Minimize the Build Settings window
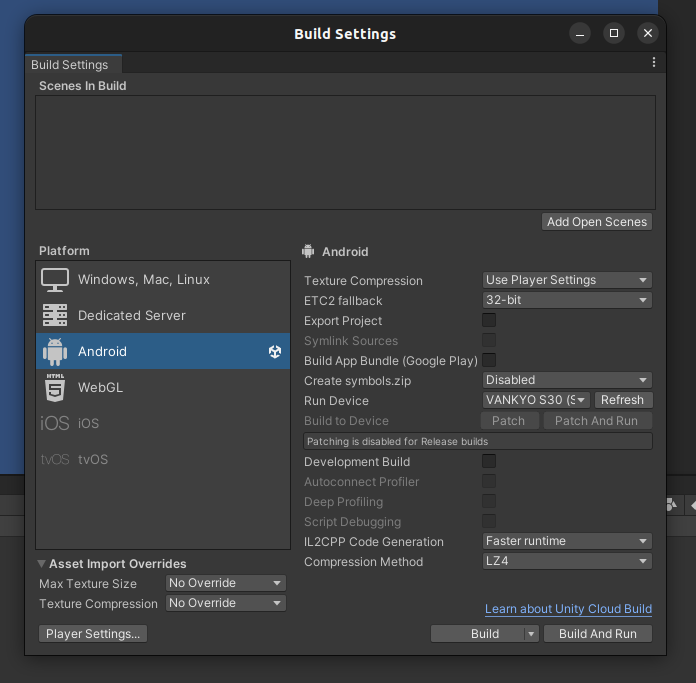 (x=580, y=33)
